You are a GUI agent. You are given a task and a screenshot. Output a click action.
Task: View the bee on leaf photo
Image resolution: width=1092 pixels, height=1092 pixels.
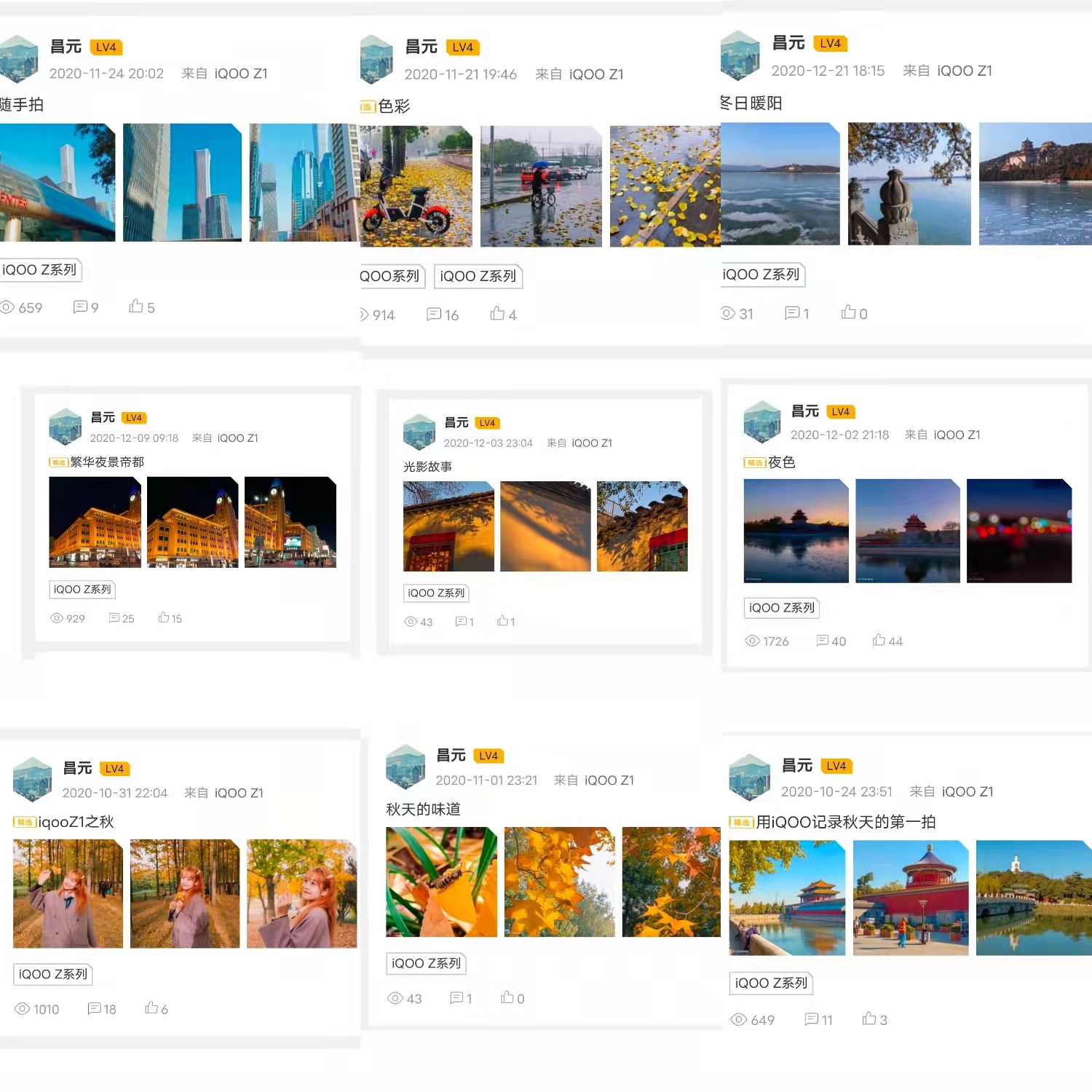(x=441, y=882)
